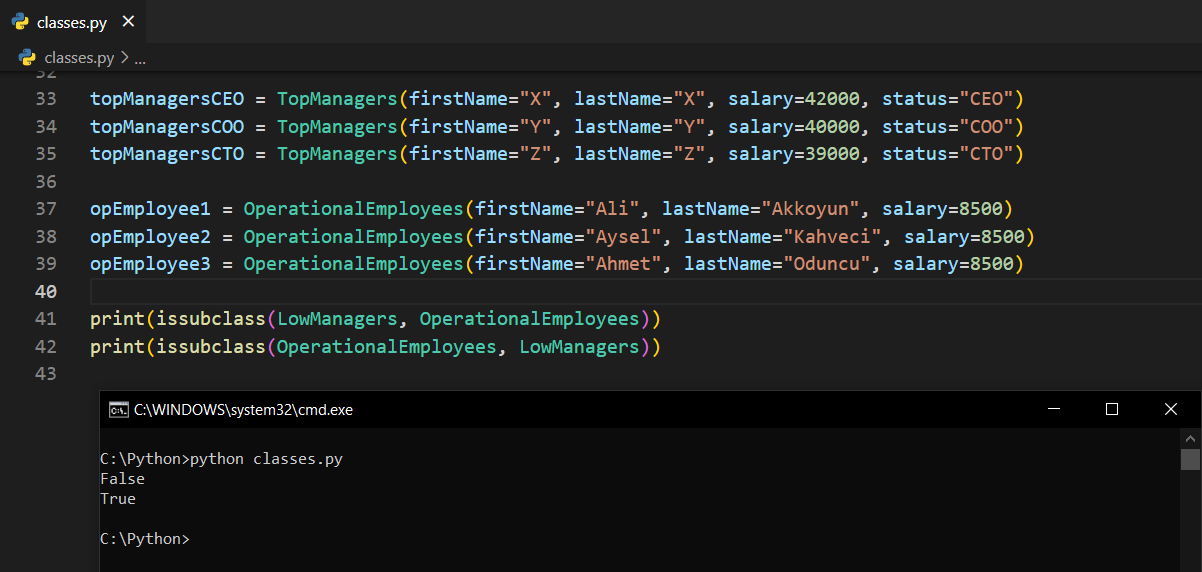Click the cmd.exe title bar text
The height and width of the screenshot is (572, 1202).
(x=243, y=409)
